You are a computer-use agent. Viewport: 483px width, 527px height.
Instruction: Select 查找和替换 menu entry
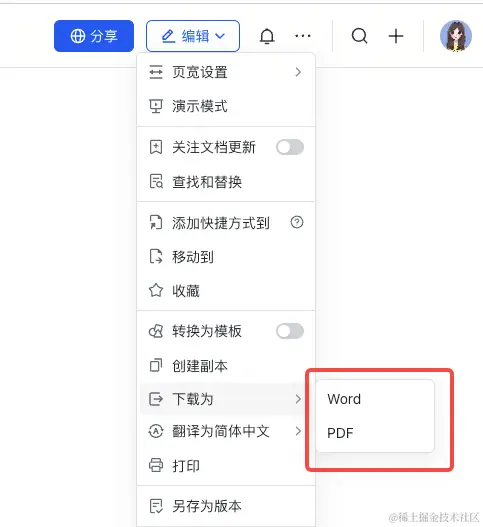tap(226, 182)
